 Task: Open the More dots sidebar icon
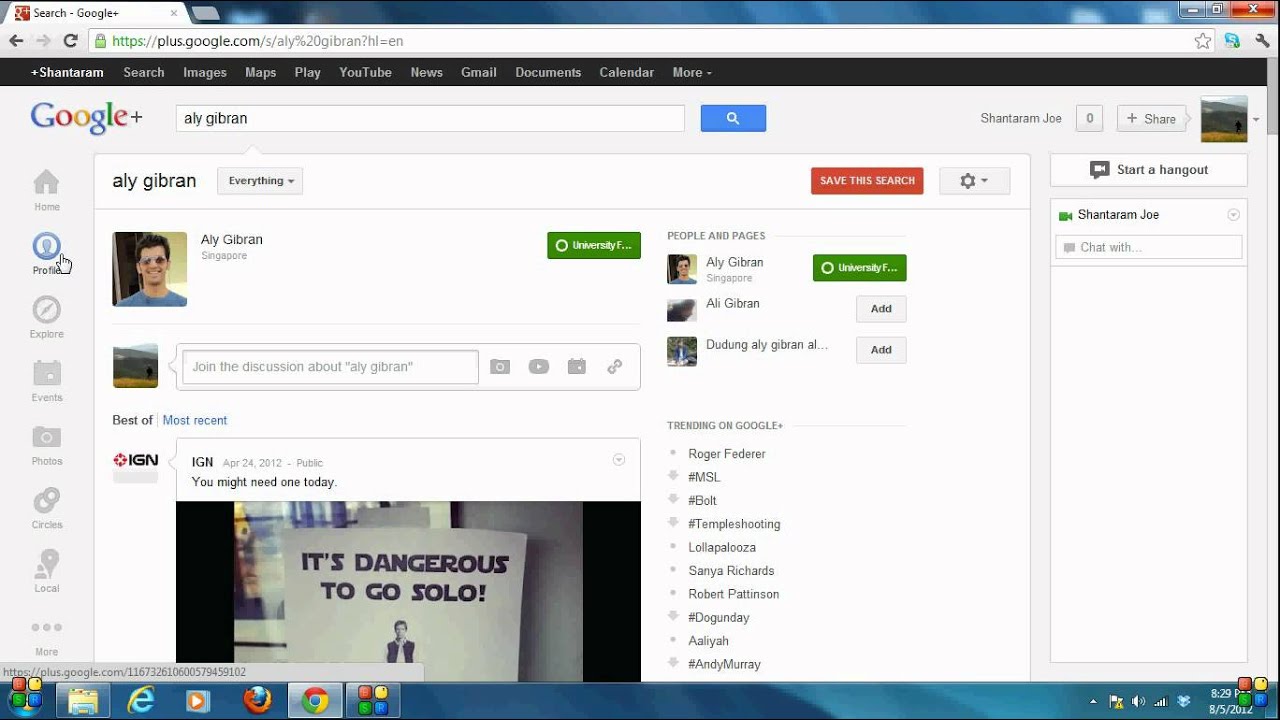(x=47, y=628)
